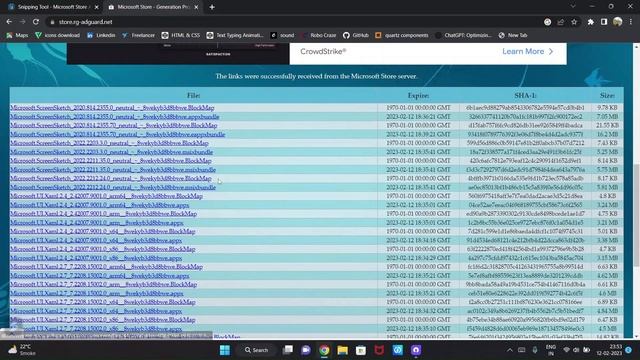Click the forward navigation arrow
Image resolution: width=640 pixels, height=360 pixels.
[22, 22]
